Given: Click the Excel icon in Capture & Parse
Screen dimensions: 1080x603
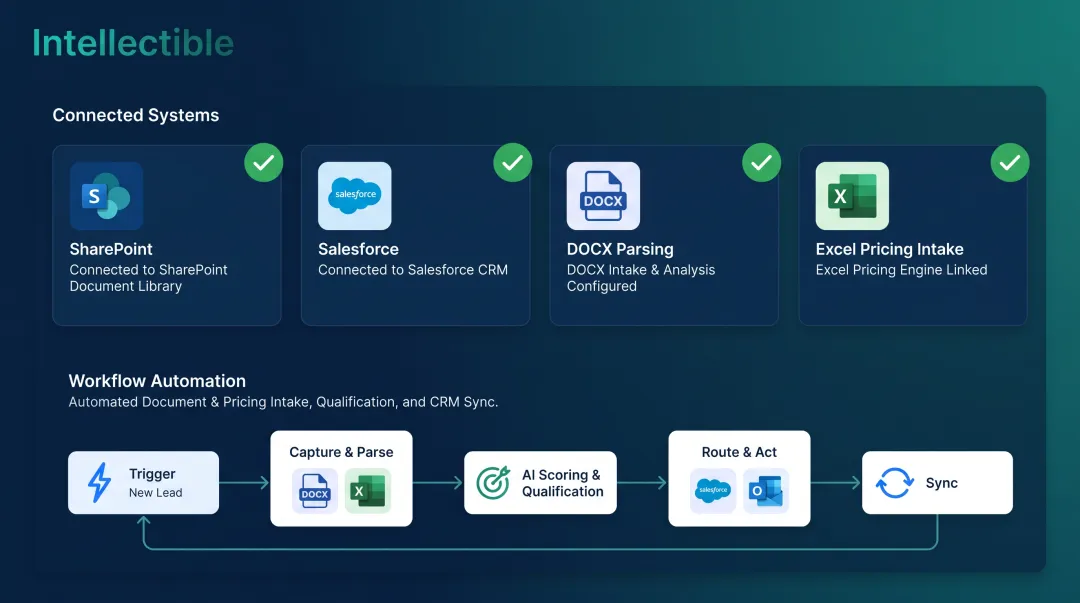Looking at the screenshot, I should [368, 491].
